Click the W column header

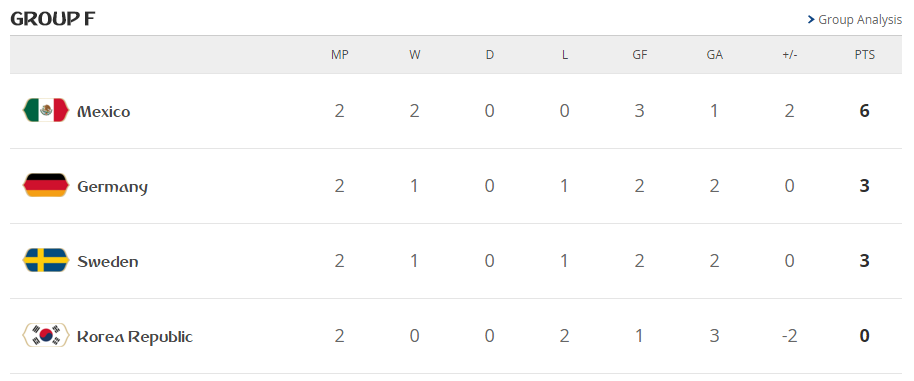pos(414,55)
